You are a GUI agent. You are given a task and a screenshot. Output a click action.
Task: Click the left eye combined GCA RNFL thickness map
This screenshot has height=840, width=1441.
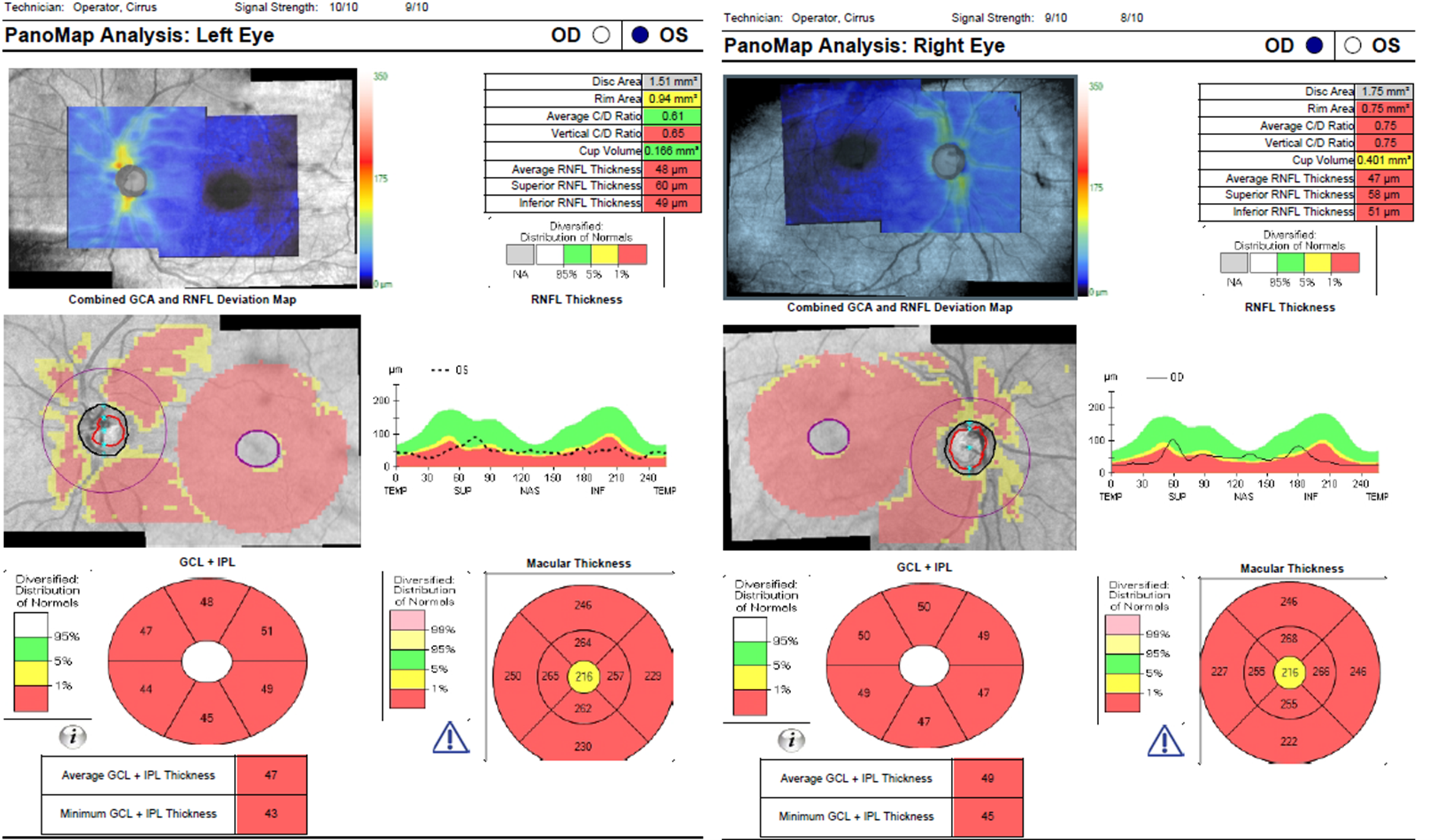[183, 178]
